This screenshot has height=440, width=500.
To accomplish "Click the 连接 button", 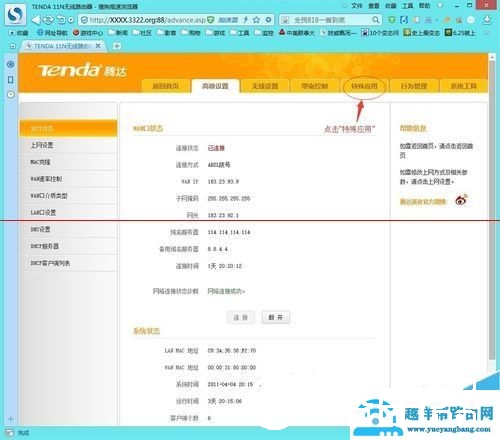I will point(241,317).
